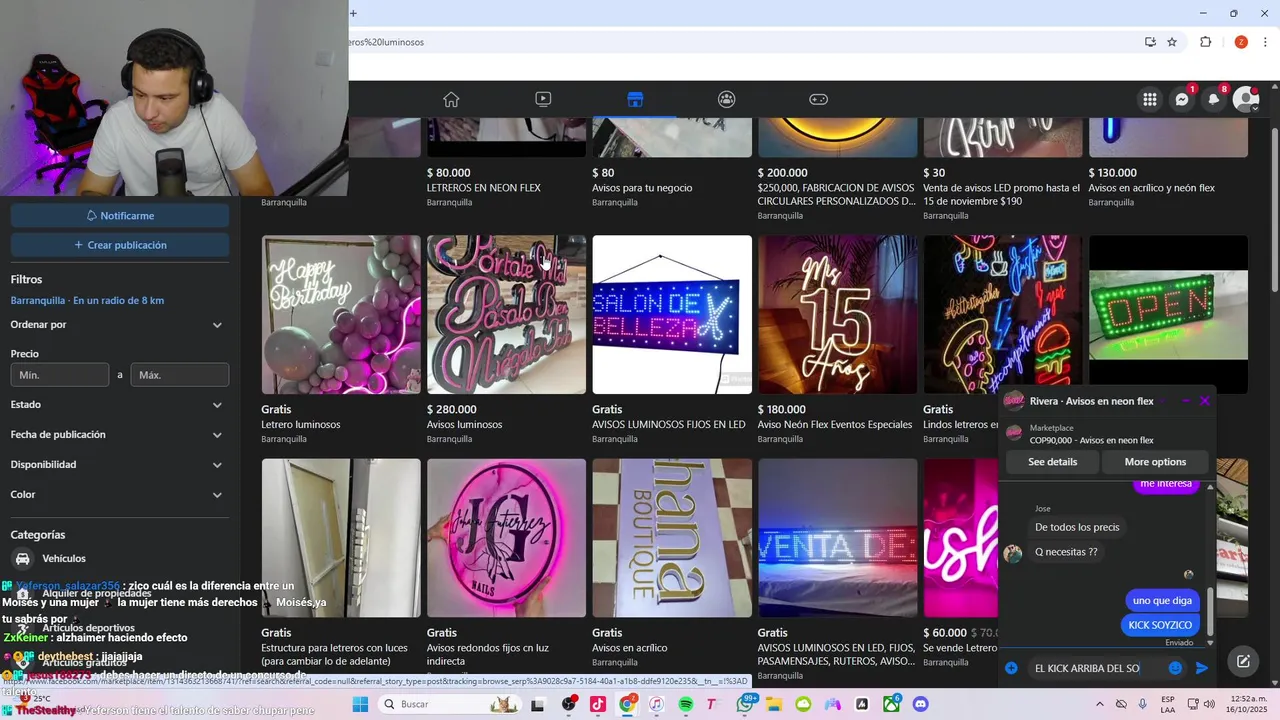Click Avisos para tu negocio title
The height and width of the screenshot is (720, 1280).
642,188
